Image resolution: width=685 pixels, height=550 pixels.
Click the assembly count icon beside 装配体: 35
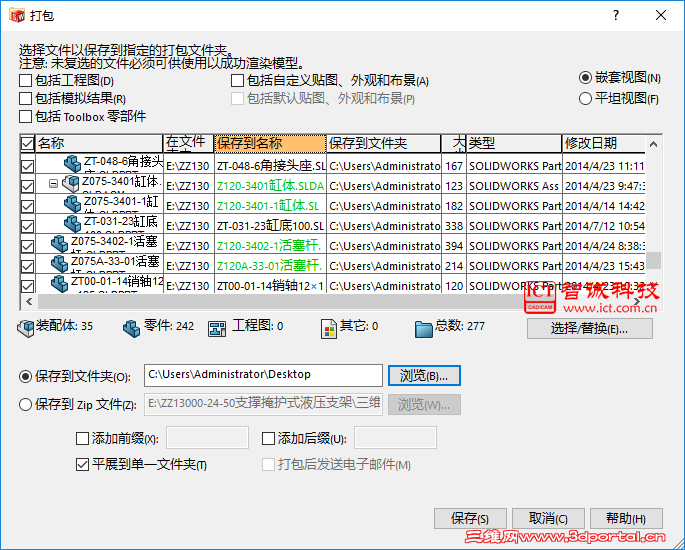(25, 329)
